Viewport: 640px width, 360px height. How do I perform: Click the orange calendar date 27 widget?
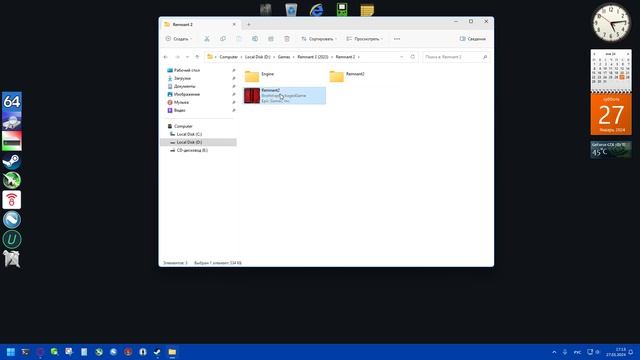point(611,115)
